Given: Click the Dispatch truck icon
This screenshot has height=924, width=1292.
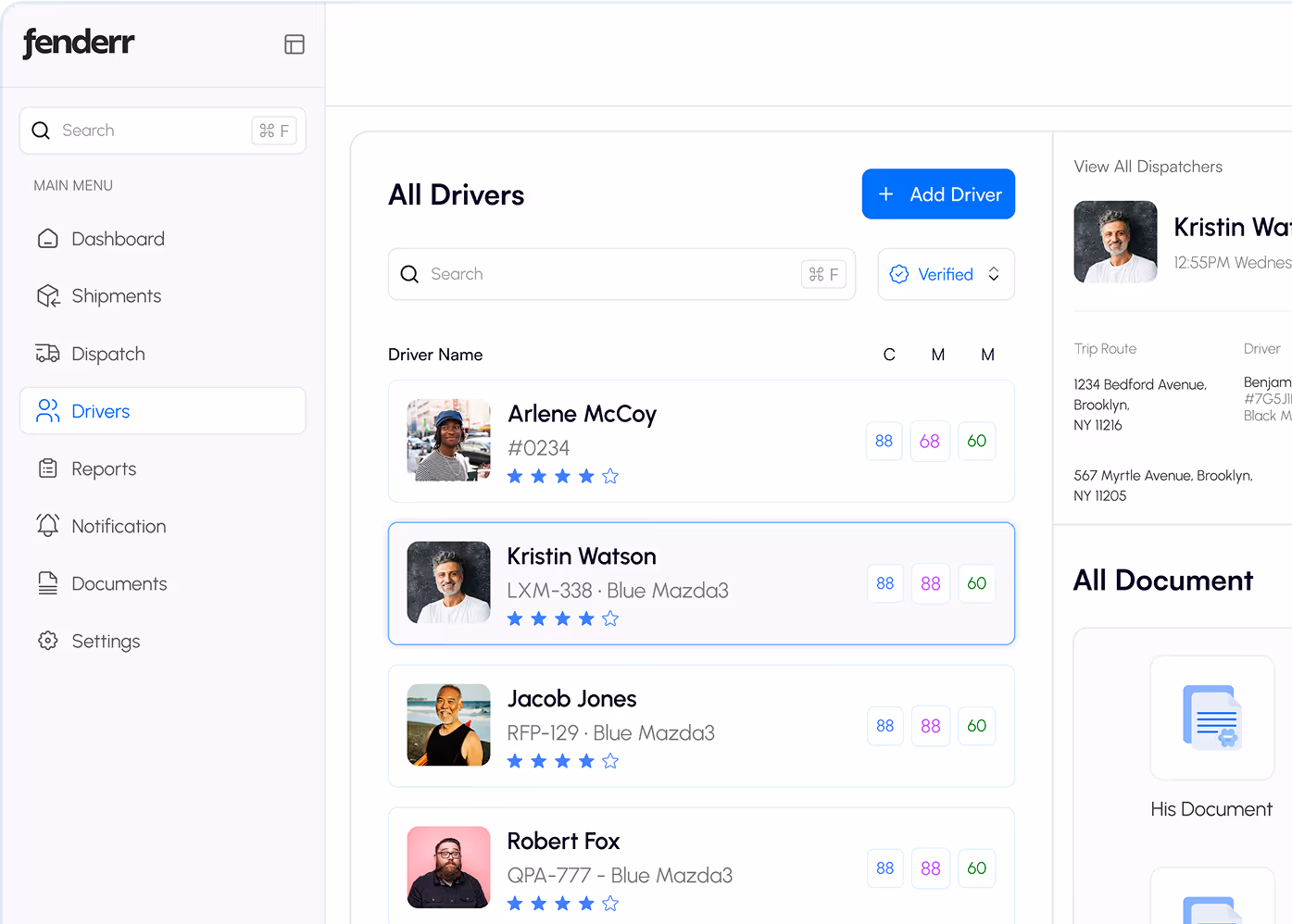Looking at the screenshot, I should pyautogui.click(x=47, y=354).
